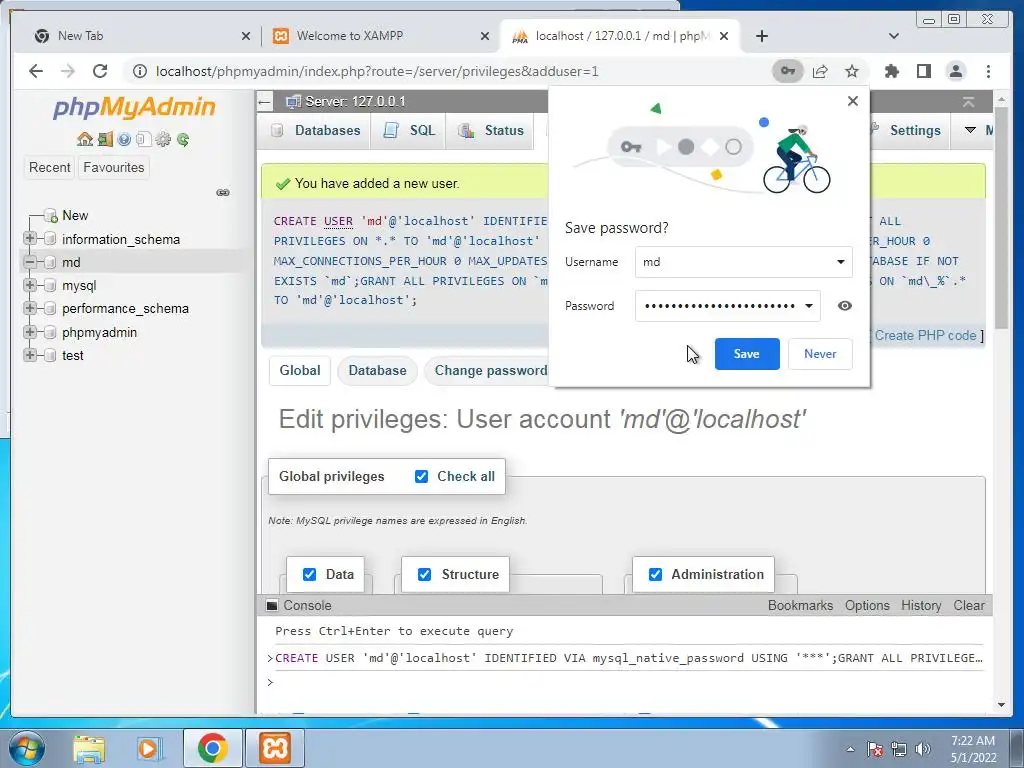
Task: View site information icon
Action: tap(140, 71)
